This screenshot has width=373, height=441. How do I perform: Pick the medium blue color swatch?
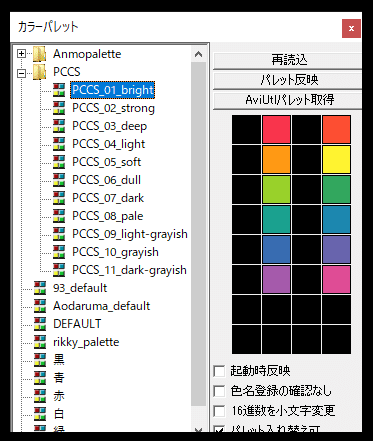click(276, 249)
